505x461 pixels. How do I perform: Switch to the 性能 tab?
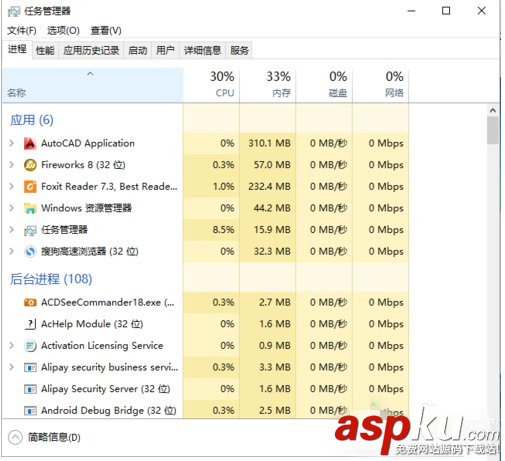click(45, 51)
